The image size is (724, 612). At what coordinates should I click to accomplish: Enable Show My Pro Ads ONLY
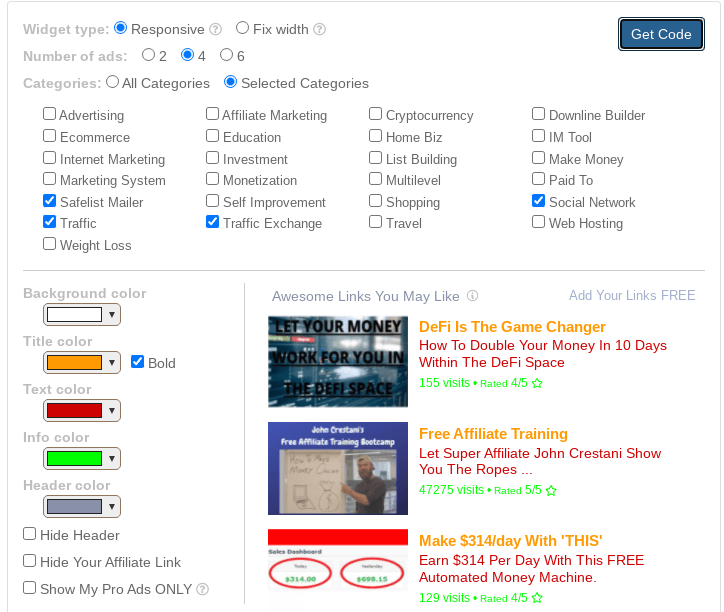pyautogui.click(x=30, y=588)
